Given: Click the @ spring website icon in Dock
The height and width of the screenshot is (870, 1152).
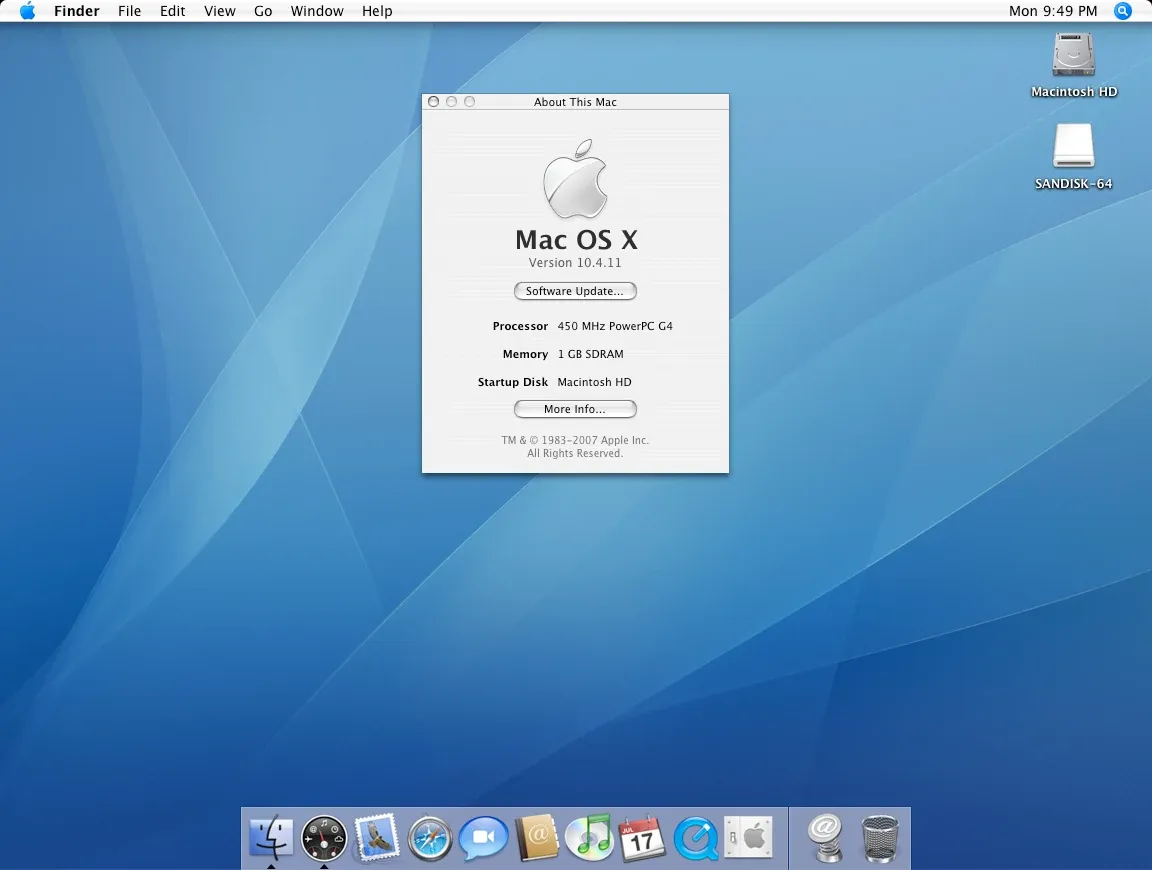Looking at the screenshot, I should pyautogui.click(x=825, y=838).
